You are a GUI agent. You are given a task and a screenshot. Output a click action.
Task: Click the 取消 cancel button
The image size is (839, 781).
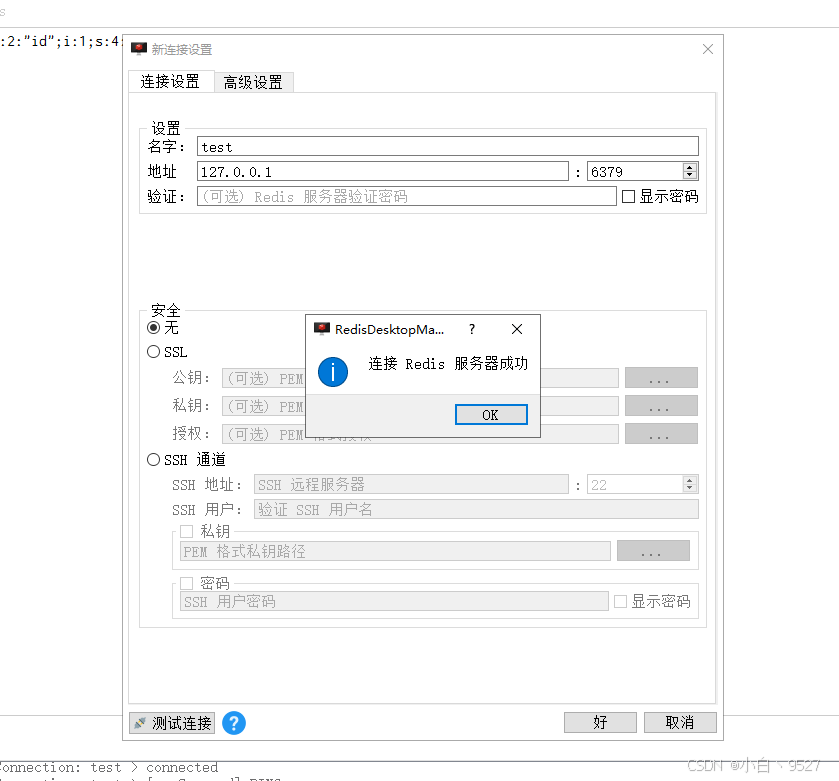pyautogui.click(x=680, y=723)
